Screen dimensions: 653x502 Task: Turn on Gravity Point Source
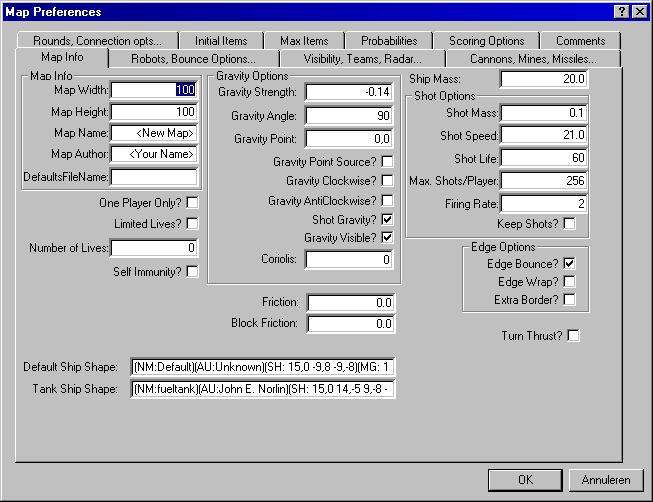point(387,162)
